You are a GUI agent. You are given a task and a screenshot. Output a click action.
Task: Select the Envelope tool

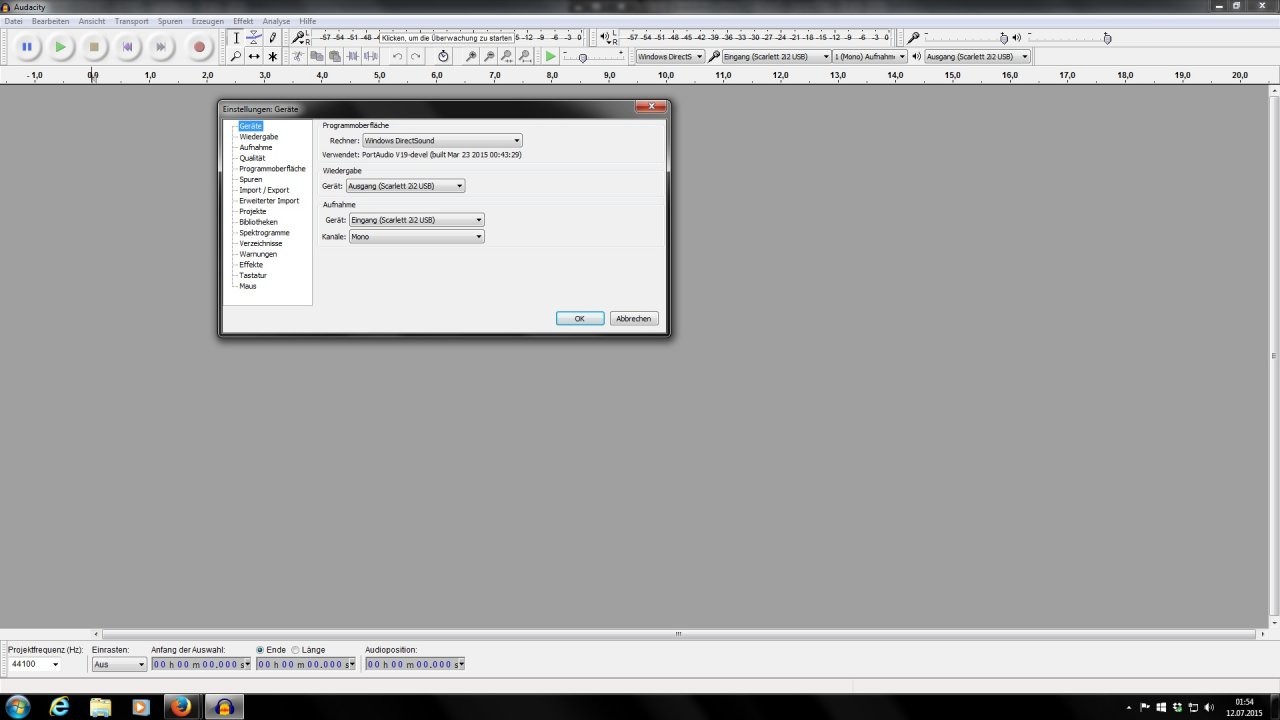click(254, 37)
